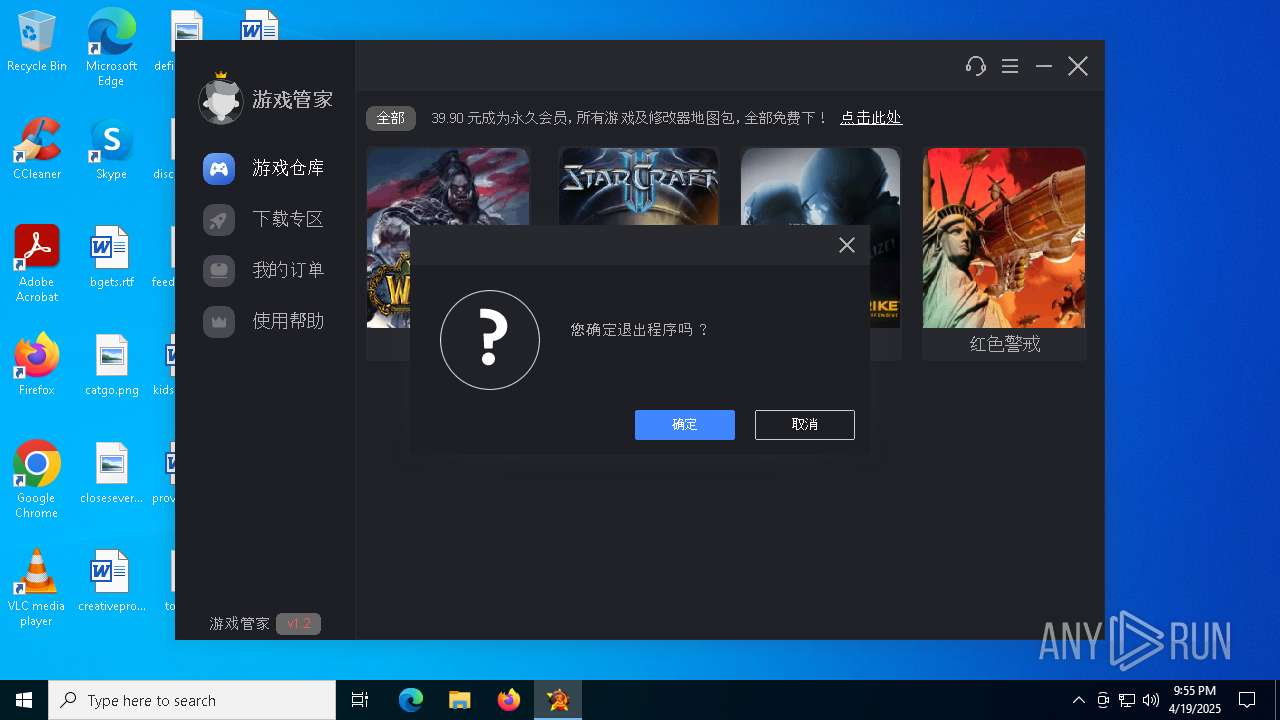This screenshot has height=720, width=1280.
Task: Click the 点击此处 membership link
Action: coord(871,118)
